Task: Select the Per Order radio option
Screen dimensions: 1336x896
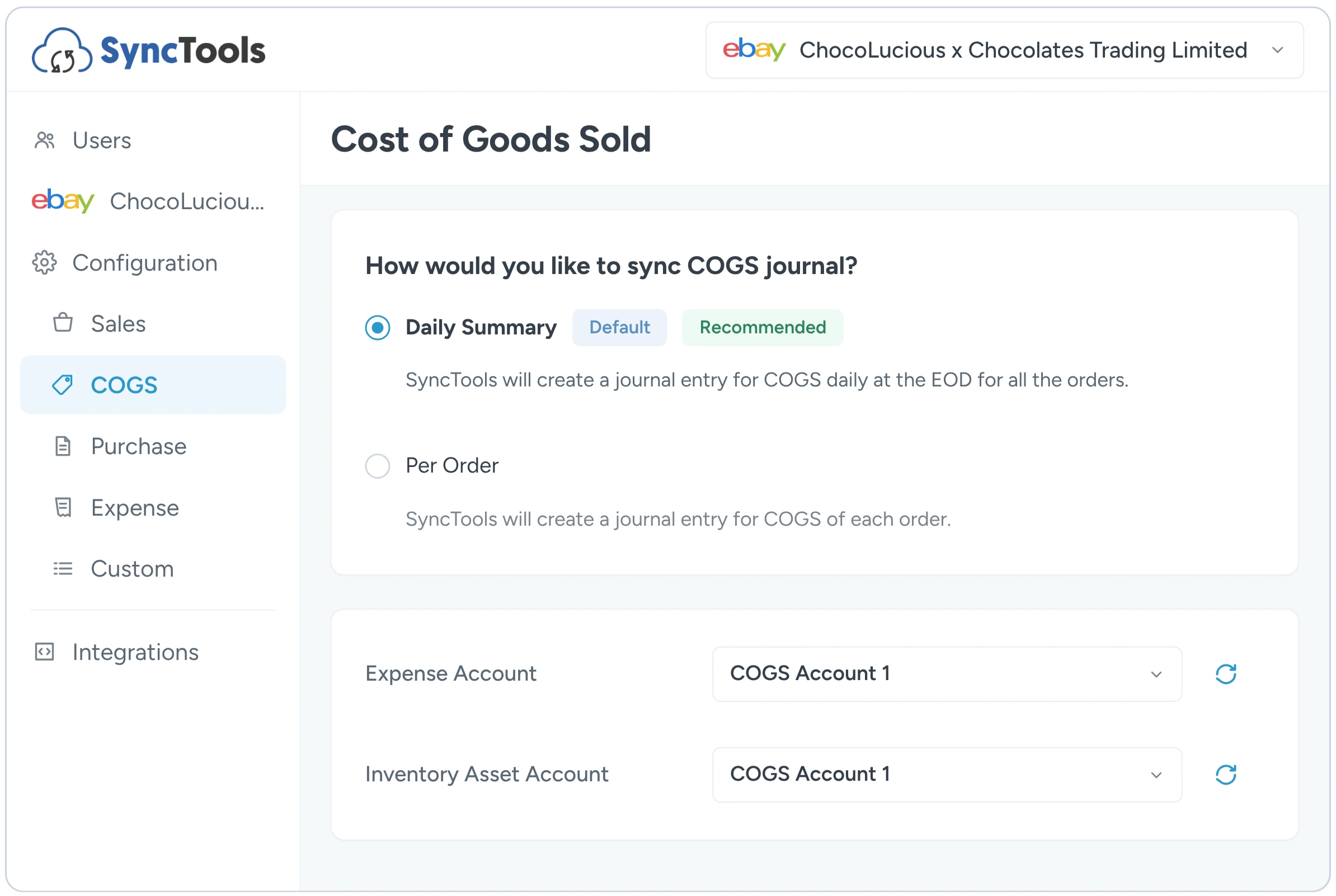Action: point(378,466)
